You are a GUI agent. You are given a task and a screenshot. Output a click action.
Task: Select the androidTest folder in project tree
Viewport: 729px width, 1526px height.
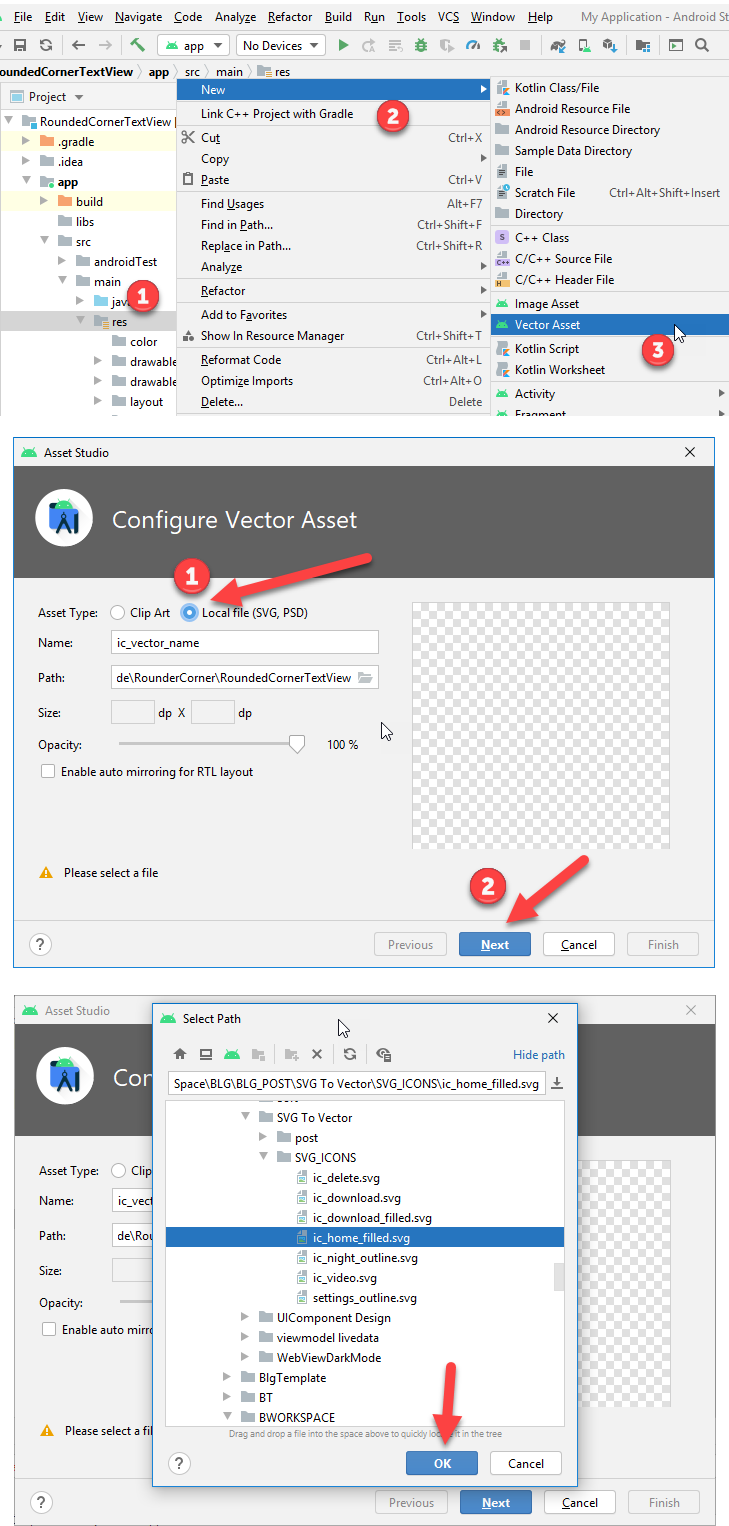125,261
